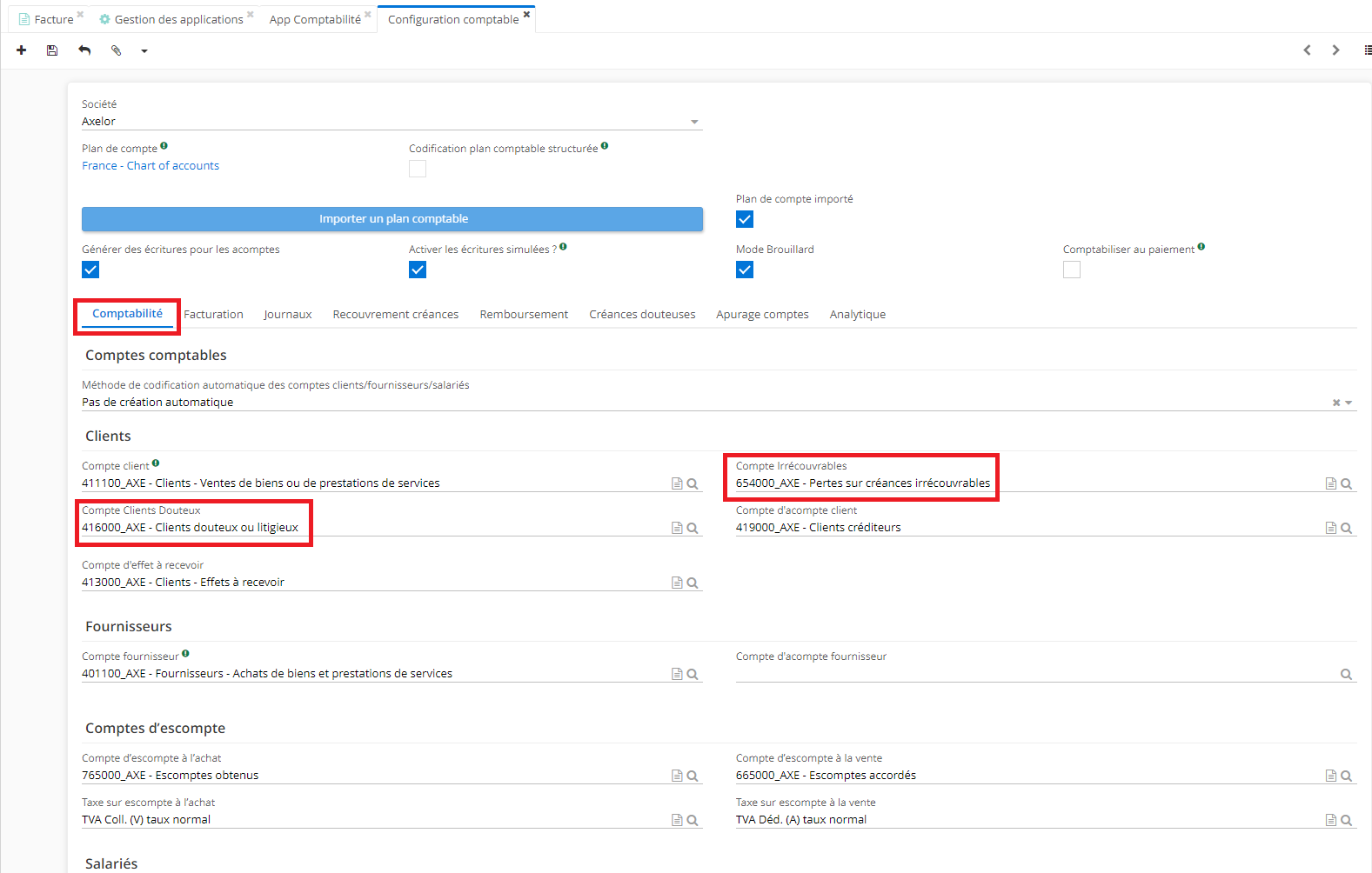This screenshot has height=873, width=1372.
Task: Toggle Générer des écritures pour les acomptes
Action: (x=90, y=270)
